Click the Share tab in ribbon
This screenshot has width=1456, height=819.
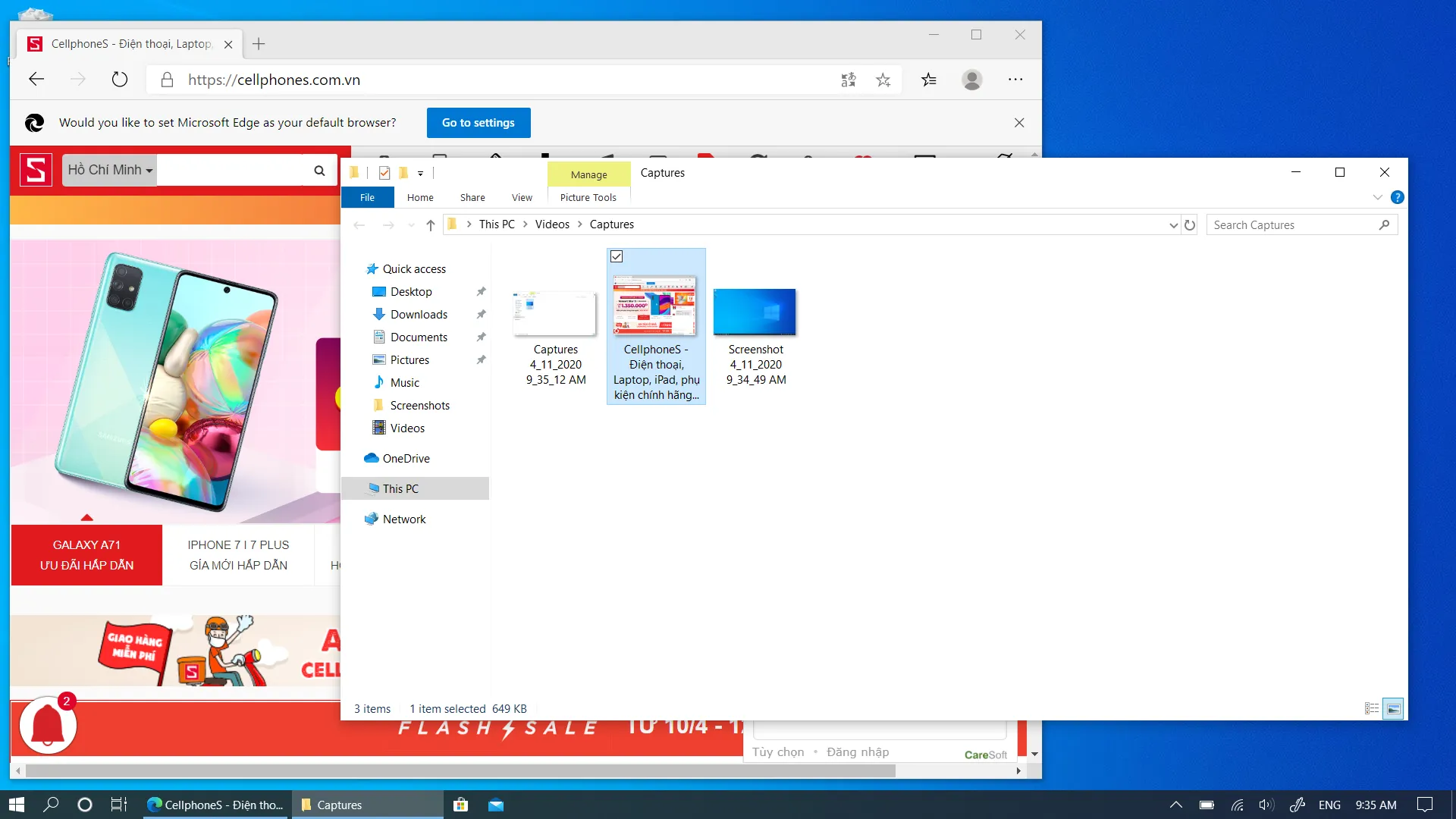pos(472,197)
